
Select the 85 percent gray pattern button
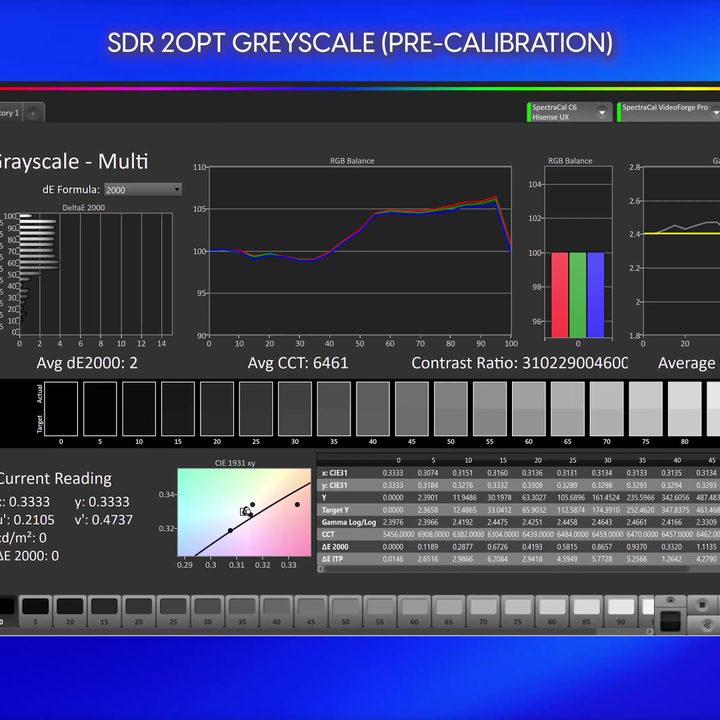point(586,611)
